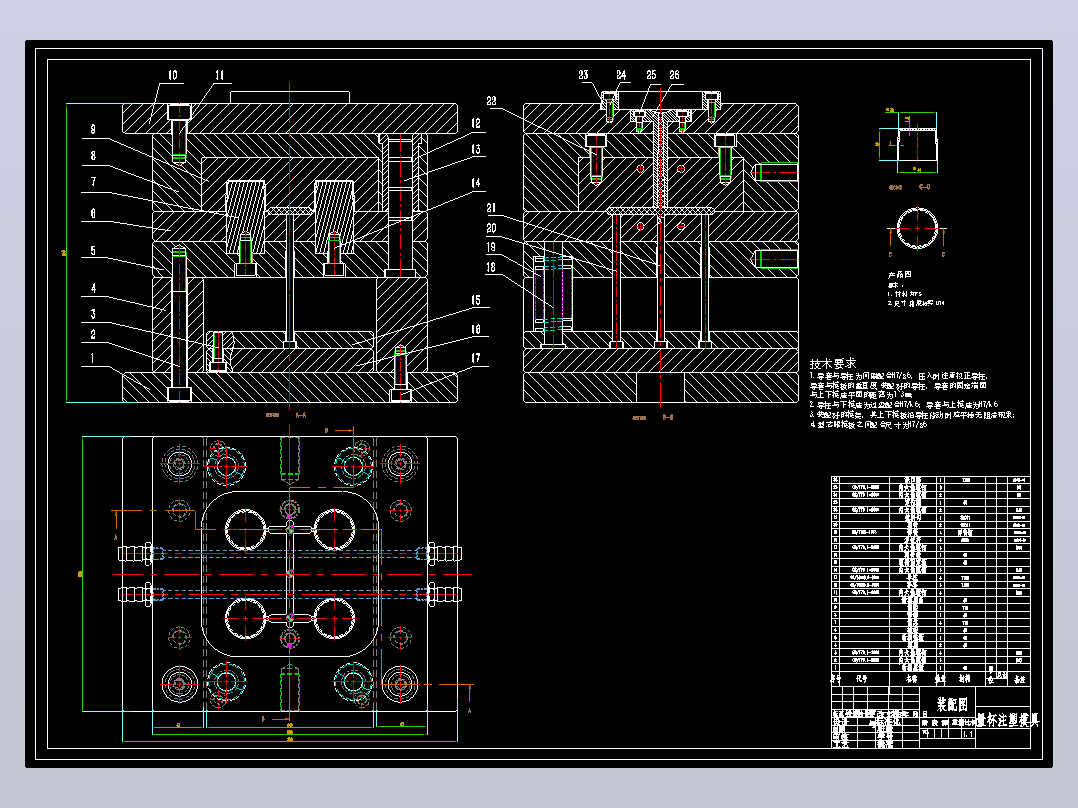Click the callout number 2
Viewport: 1078px width, 808px height.
[x=93, y=335]
